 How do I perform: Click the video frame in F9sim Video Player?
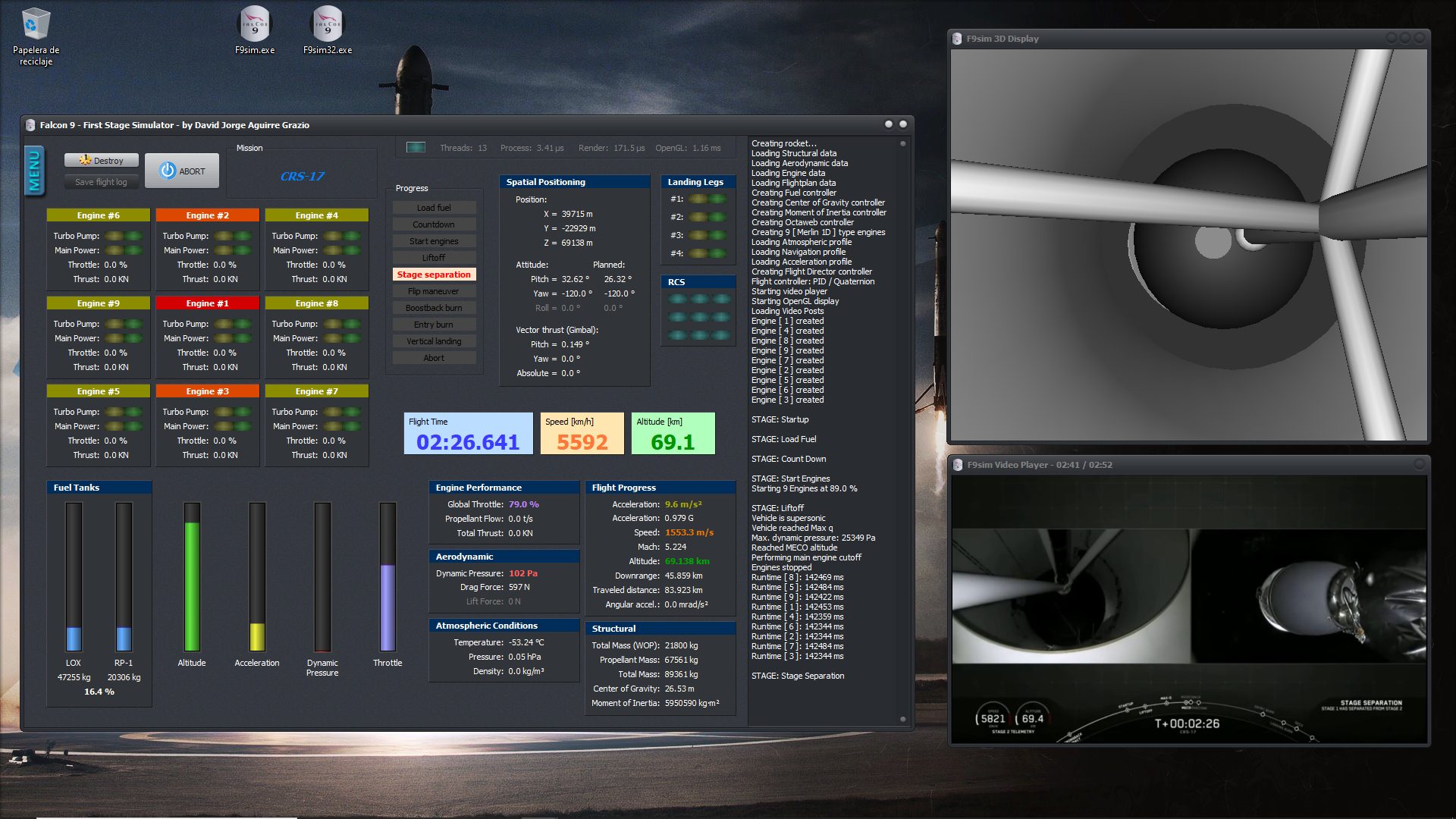[1188, 610]
